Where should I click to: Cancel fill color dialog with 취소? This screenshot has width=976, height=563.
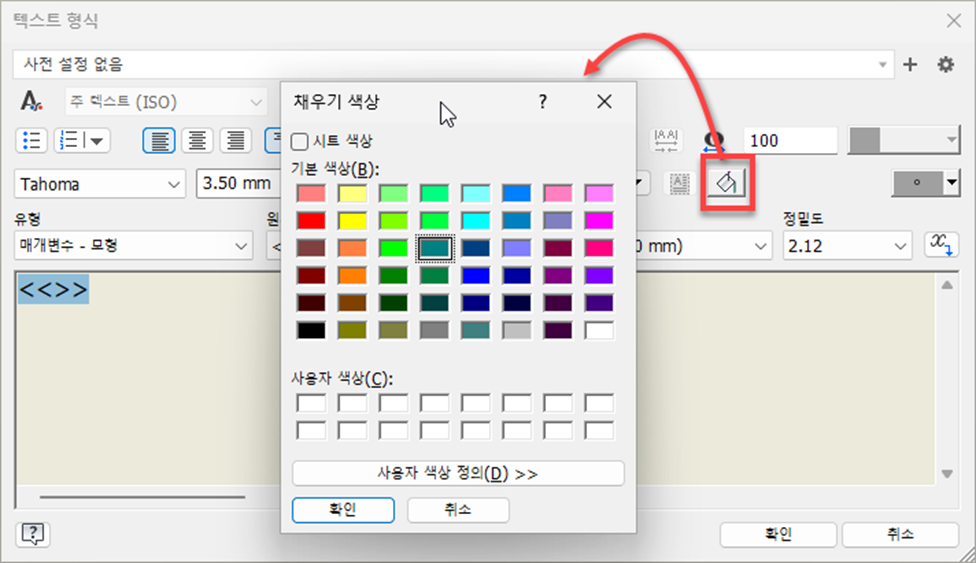(x=458, y=510)
